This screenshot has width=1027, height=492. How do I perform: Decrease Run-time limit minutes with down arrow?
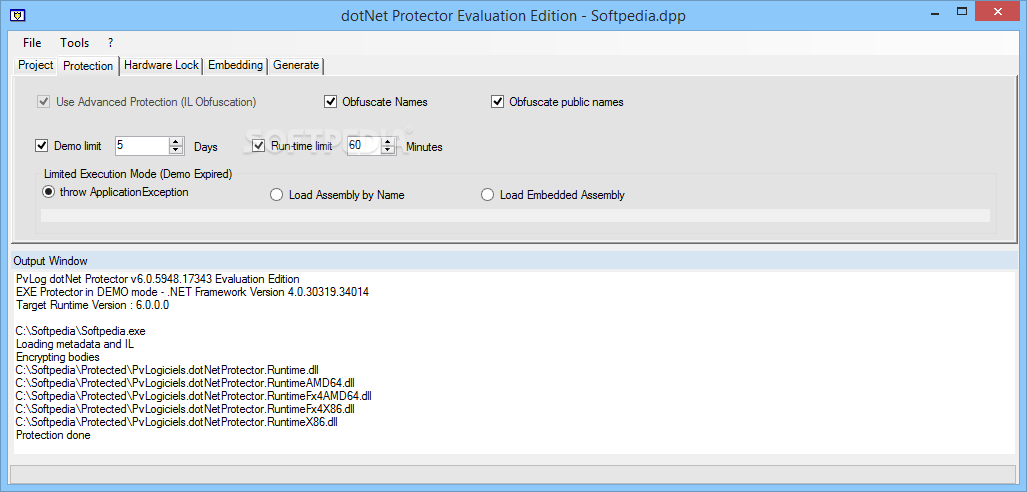(388, 150)
